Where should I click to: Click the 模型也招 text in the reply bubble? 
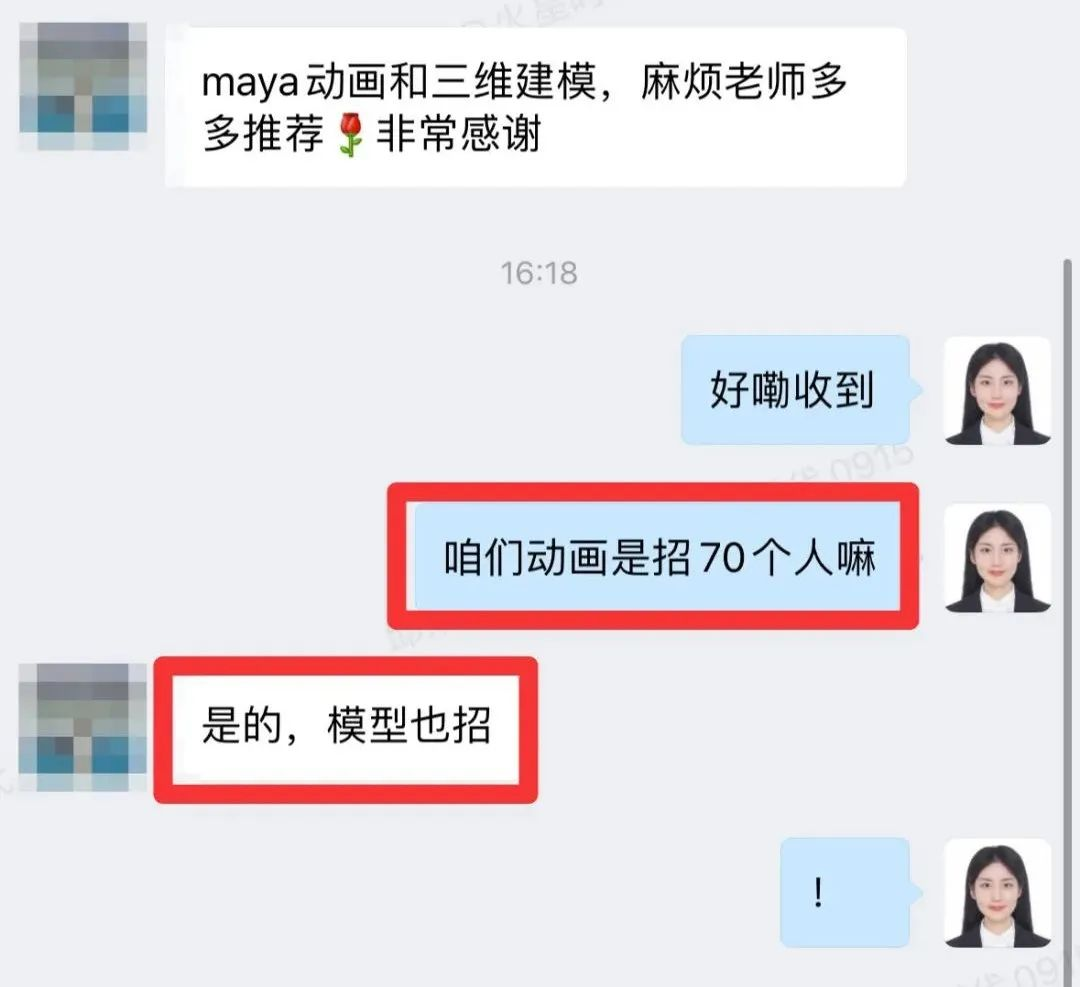click(x=409, y=726)
